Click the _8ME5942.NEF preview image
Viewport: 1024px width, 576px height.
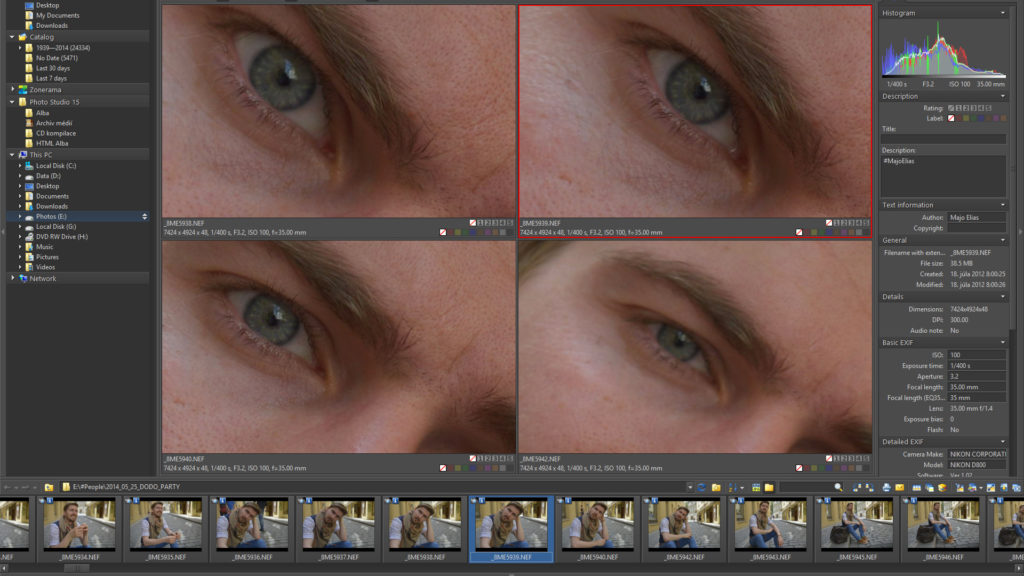click(x=695, y=347)
